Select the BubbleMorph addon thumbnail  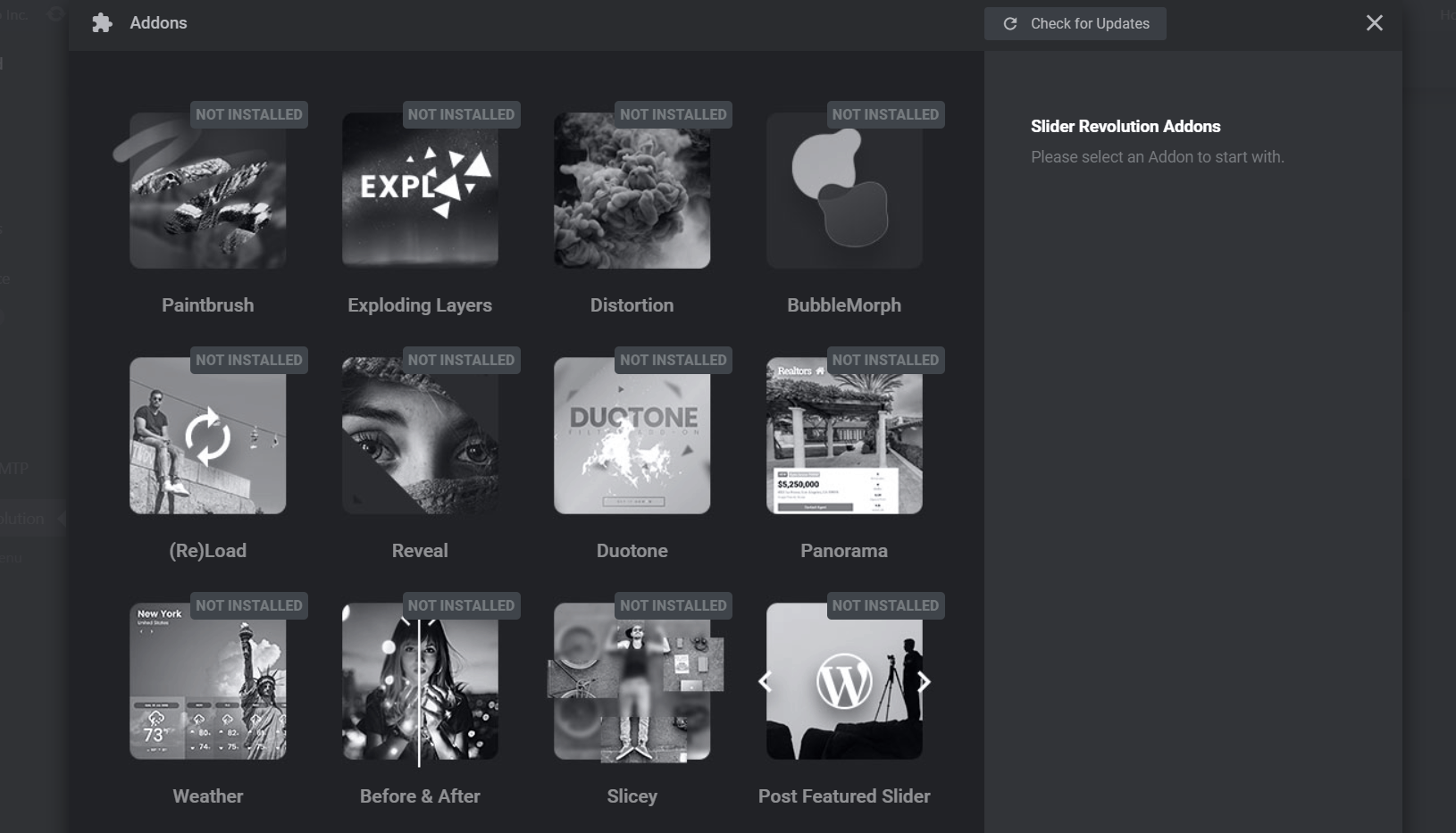tap(844, 190)
